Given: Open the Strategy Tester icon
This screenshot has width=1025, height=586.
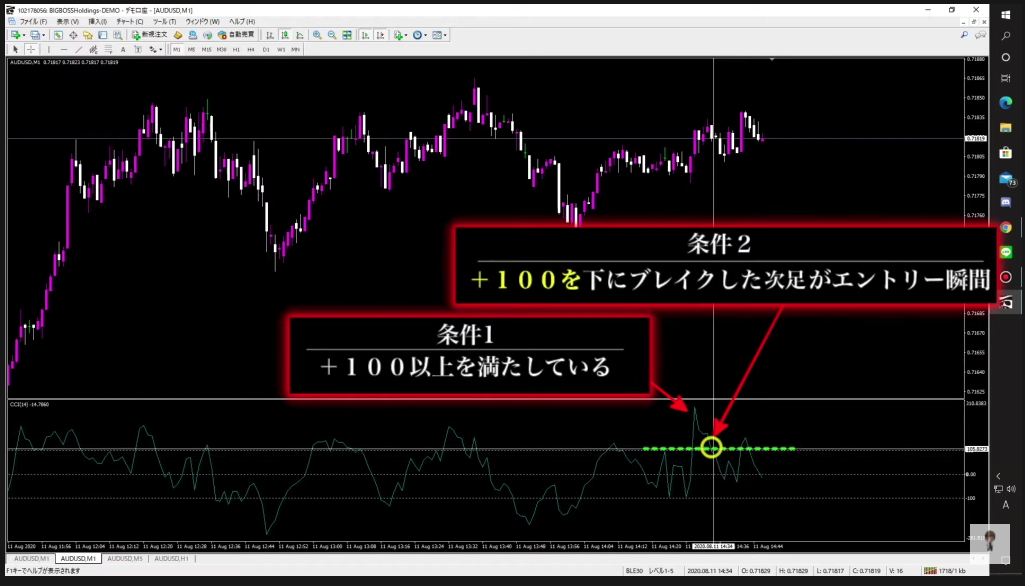Looking at the screenshot, I should click(118, 35).
